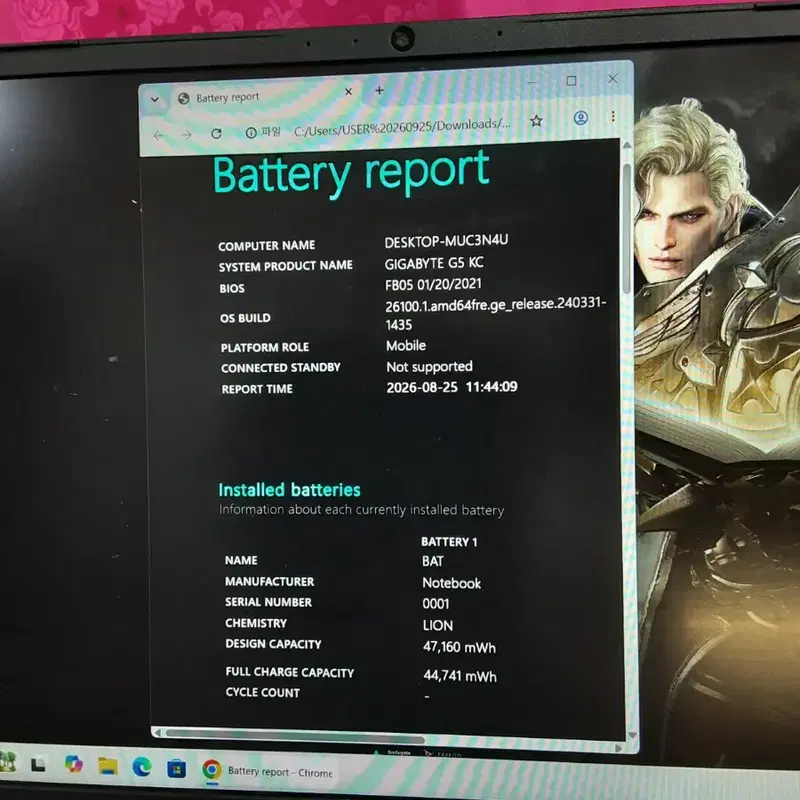Image resolution: width=800 pixels, height=800 pixels.
Task: View site information icon beside 파일
Action: pyautogui.click(x=251, y=133)
